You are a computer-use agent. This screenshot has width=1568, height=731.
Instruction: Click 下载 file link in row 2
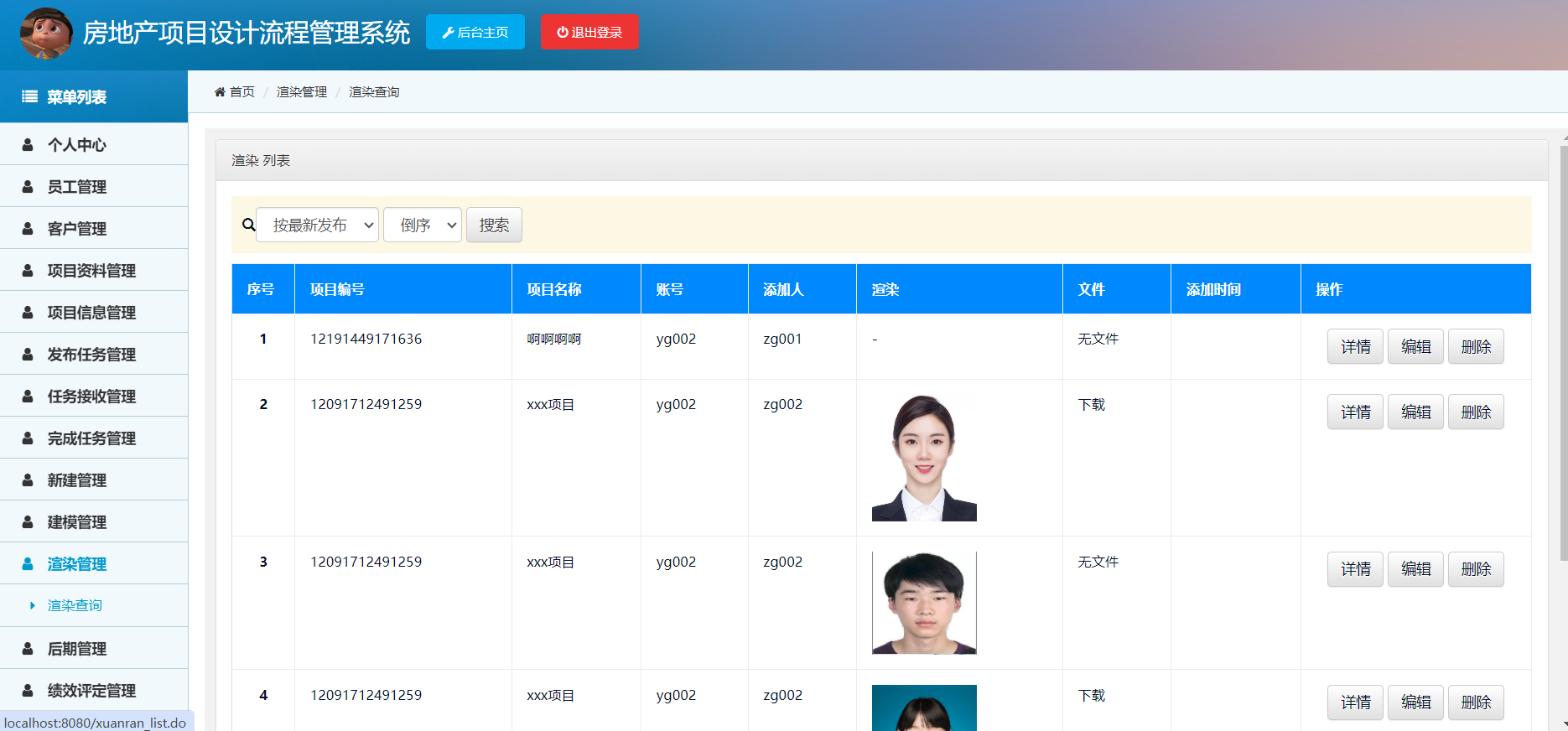[1091, 405]
